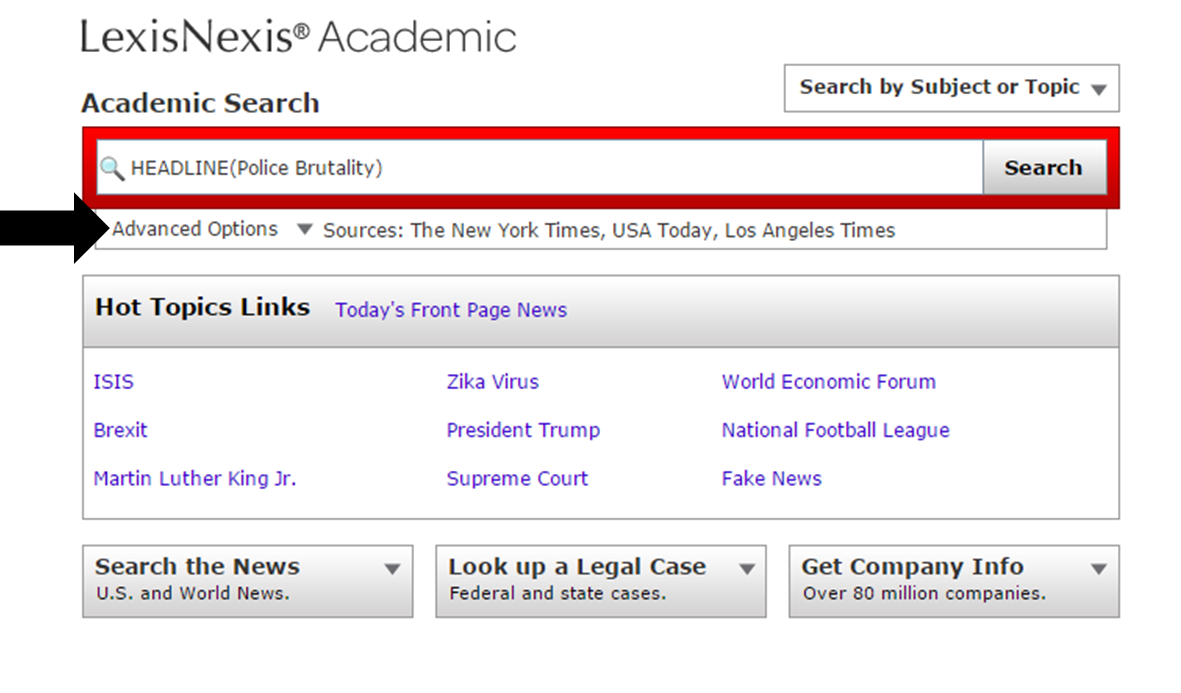Click the Academic Search heading
The width and height of the screenshot is (1181, 693).
coord(200,103)
